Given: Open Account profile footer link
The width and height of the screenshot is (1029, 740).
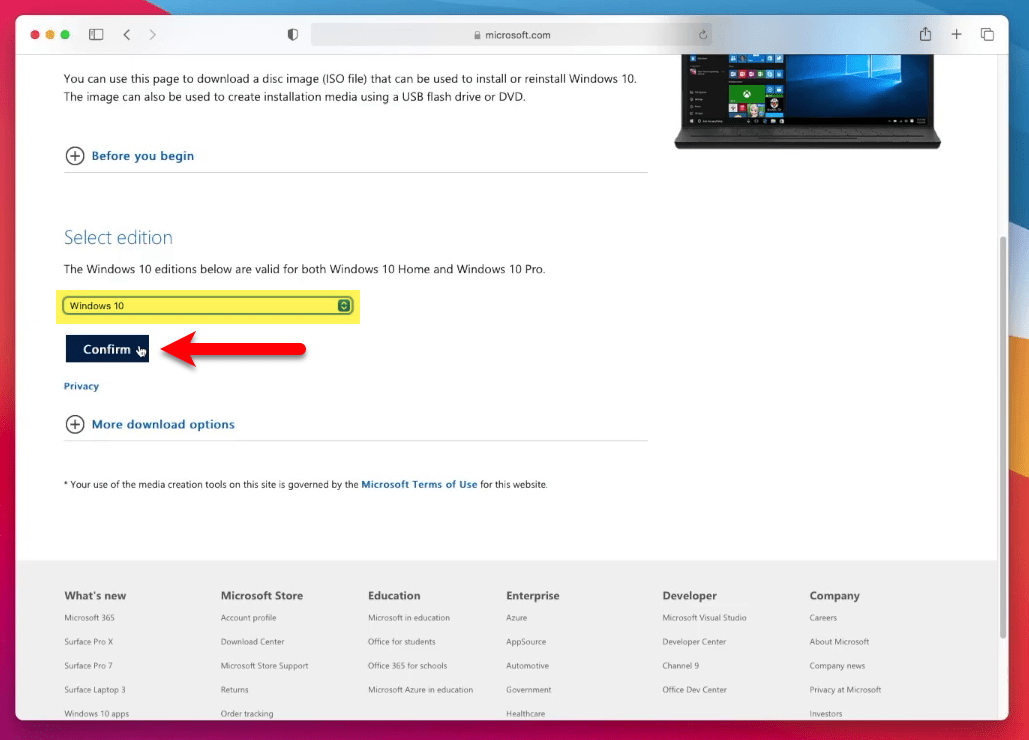Looking at the screenshot, I should pos(249,618).
